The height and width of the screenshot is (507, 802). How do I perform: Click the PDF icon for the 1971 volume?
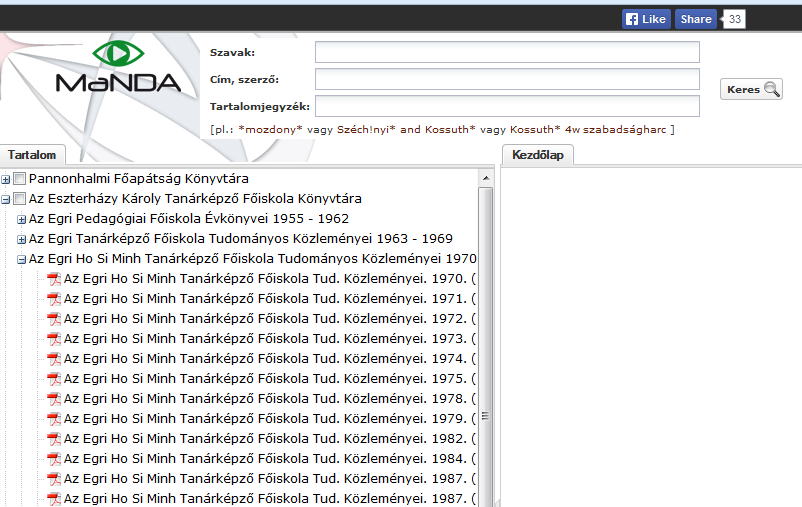click(54, 299)
